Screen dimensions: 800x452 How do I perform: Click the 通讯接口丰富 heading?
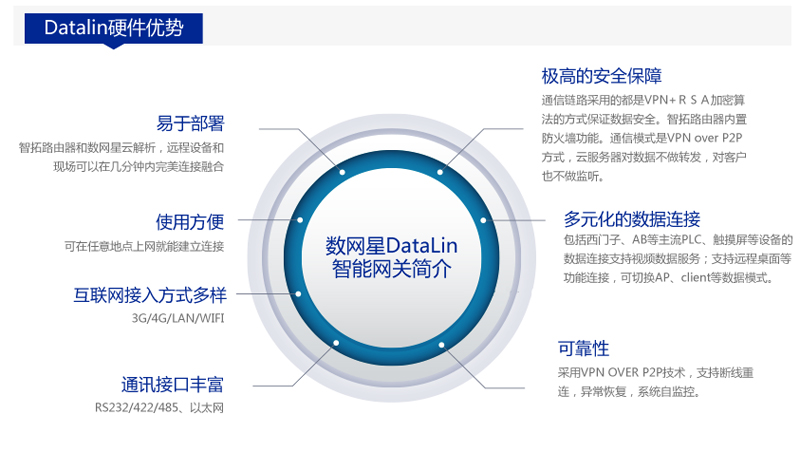tap(172, 385)
